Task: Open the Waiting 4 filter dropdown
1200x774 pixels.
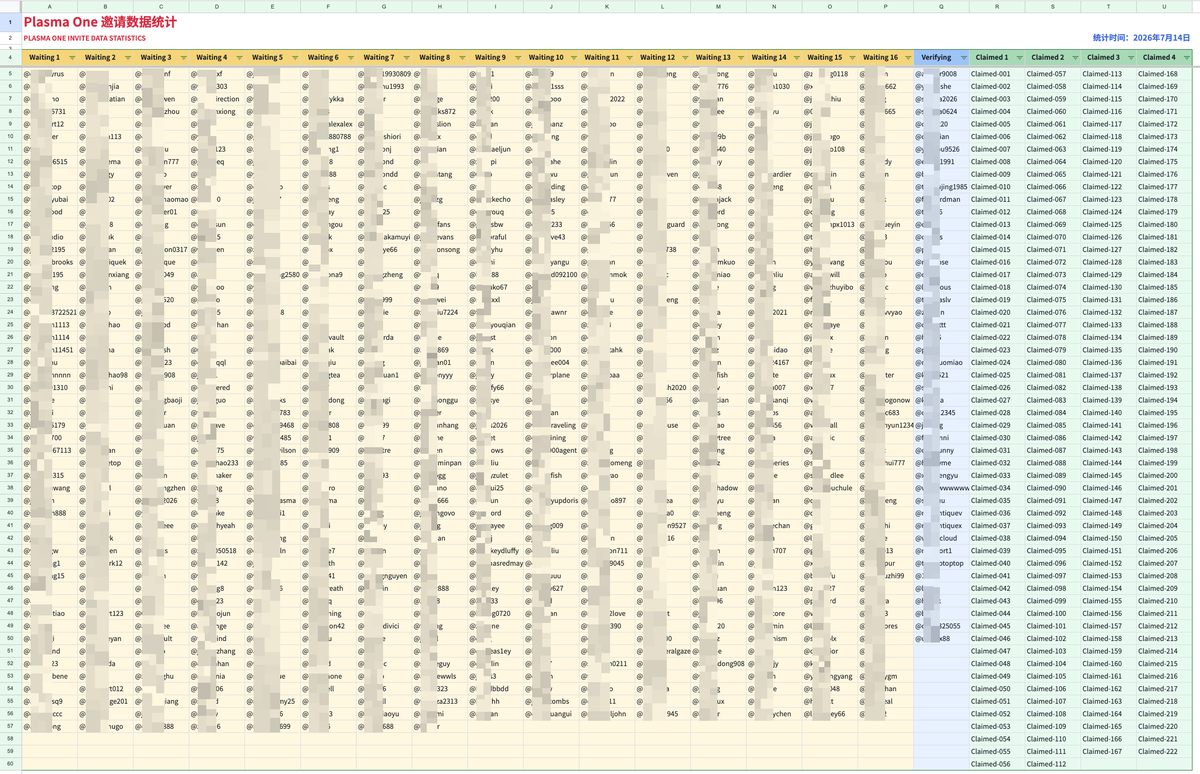Action: click(239, 58)
